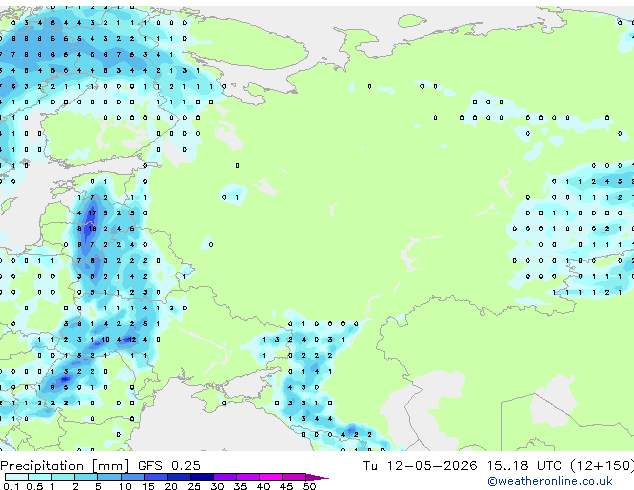Click the 25–30 mm dark blue swatch

(201, 477)
